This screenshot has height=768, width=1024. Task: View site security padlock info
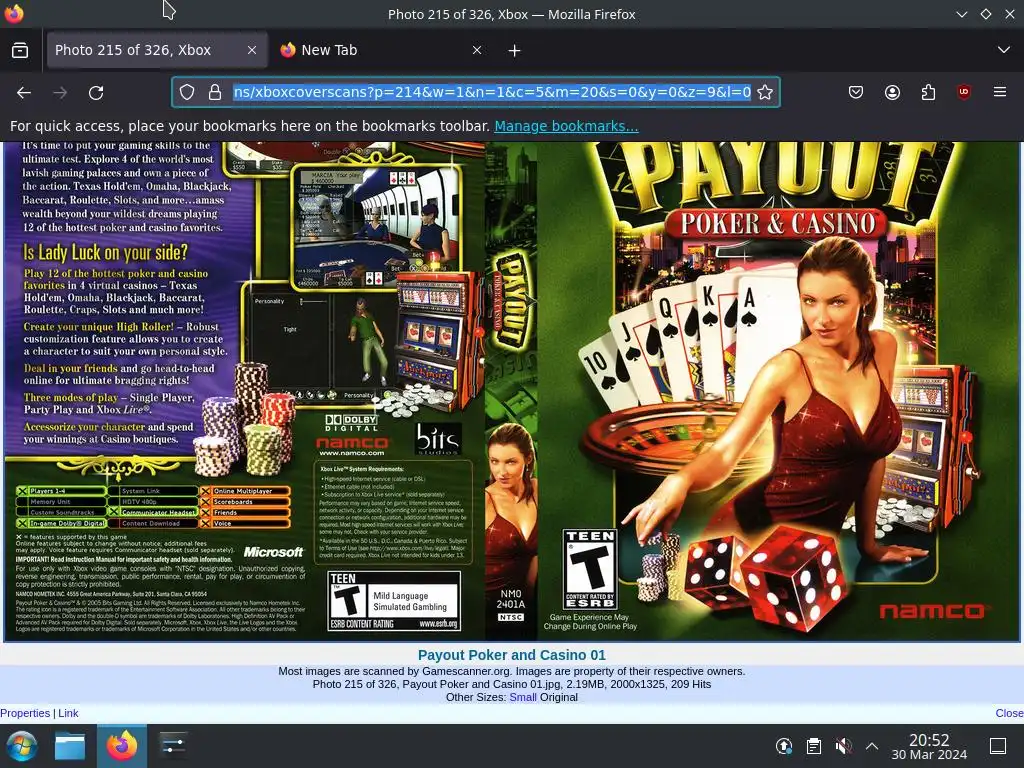(215, 92)
